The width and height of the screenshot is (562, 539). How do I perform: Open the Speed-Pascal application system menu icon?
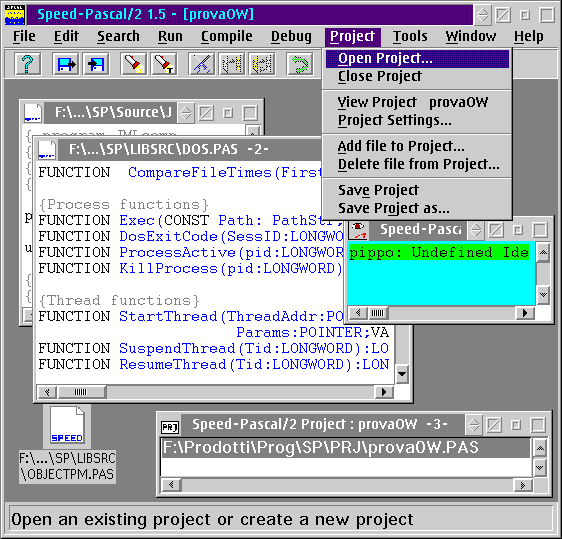coord(15,15)
